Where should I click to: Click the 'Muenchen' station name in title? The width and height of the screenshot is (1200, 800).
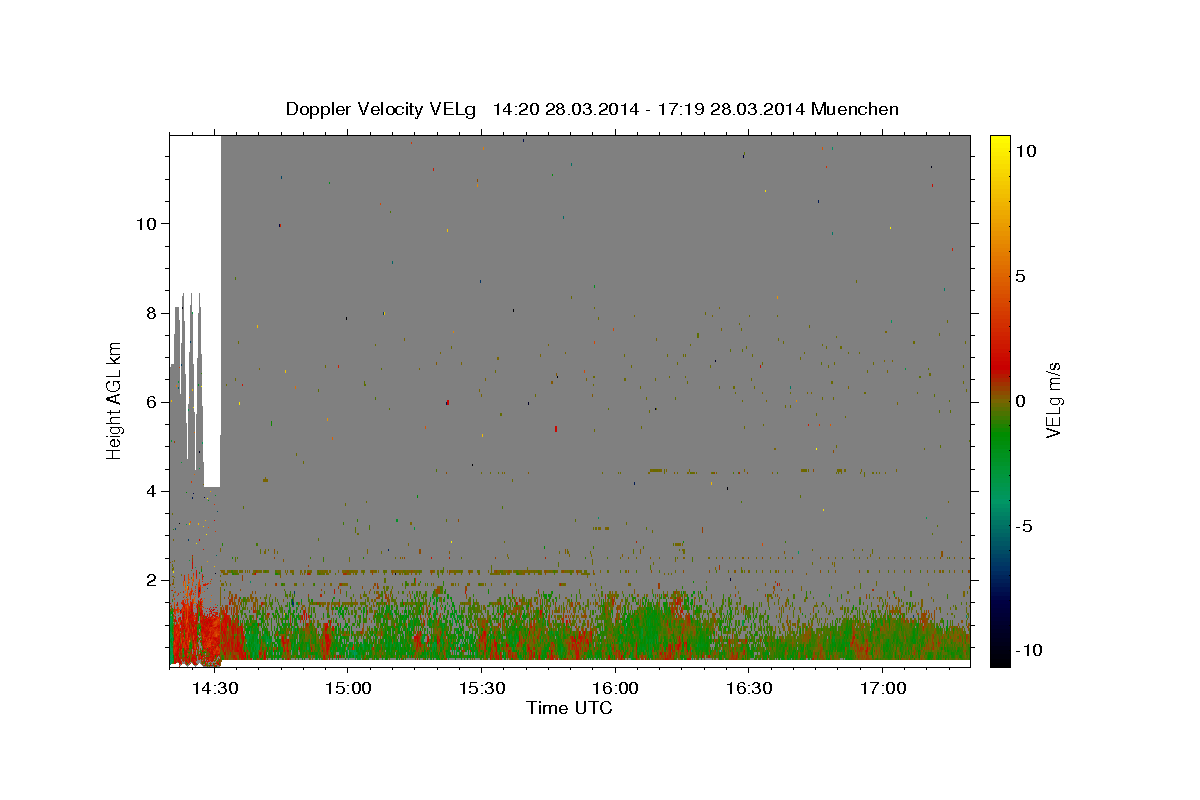(855, 109)
